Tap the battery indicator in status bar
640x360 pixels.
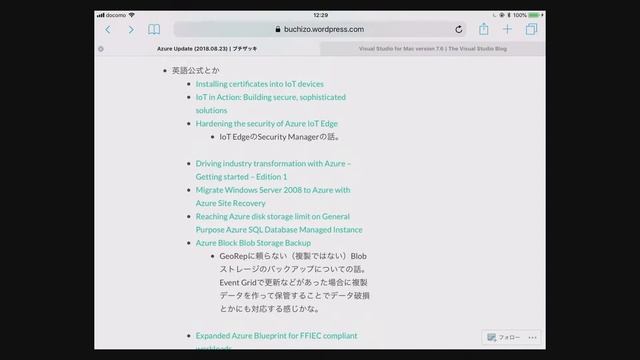pyautogui.click(x=533, y=15)
